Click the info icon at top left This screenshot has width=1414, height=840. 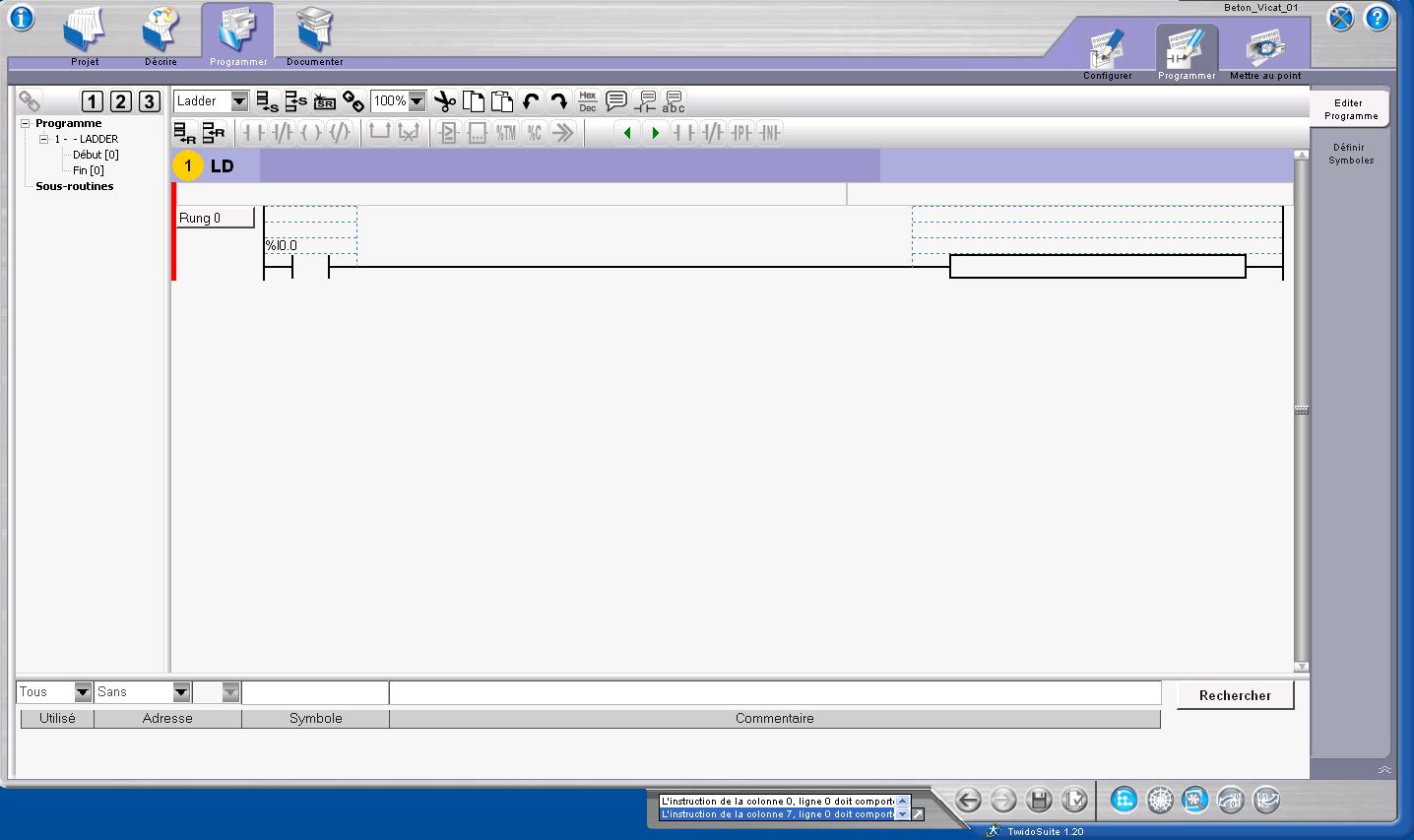click(21, 18)
